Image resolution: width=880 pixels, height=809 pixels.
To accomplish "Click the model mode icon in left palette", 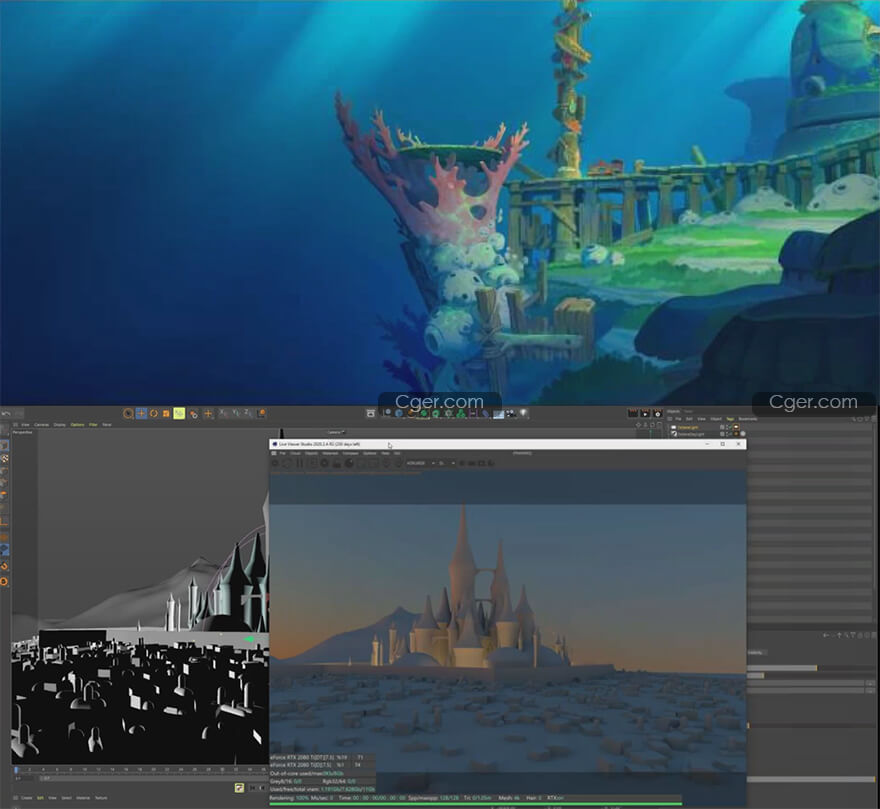I will tap(4, 445).
